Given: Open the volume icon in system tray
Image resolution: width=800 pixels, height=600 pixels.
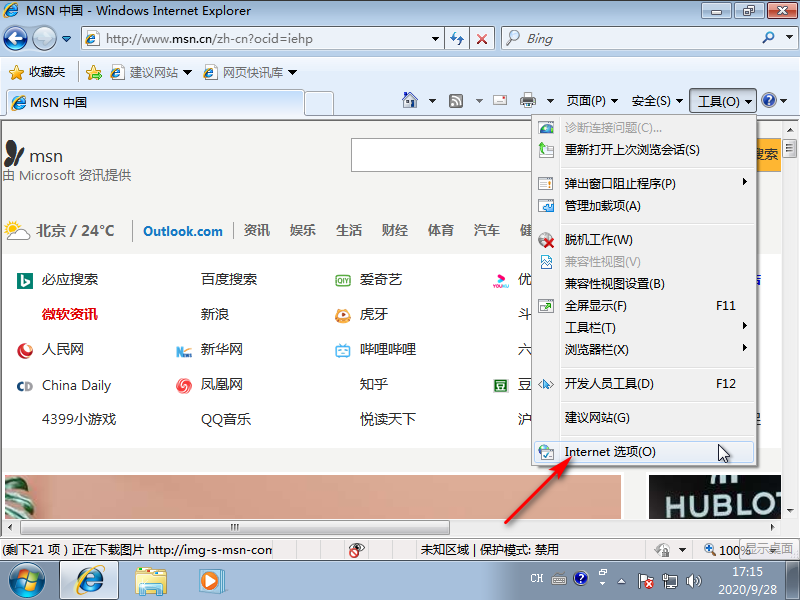Looking at the screenshot, I should (x=695, y=578).
